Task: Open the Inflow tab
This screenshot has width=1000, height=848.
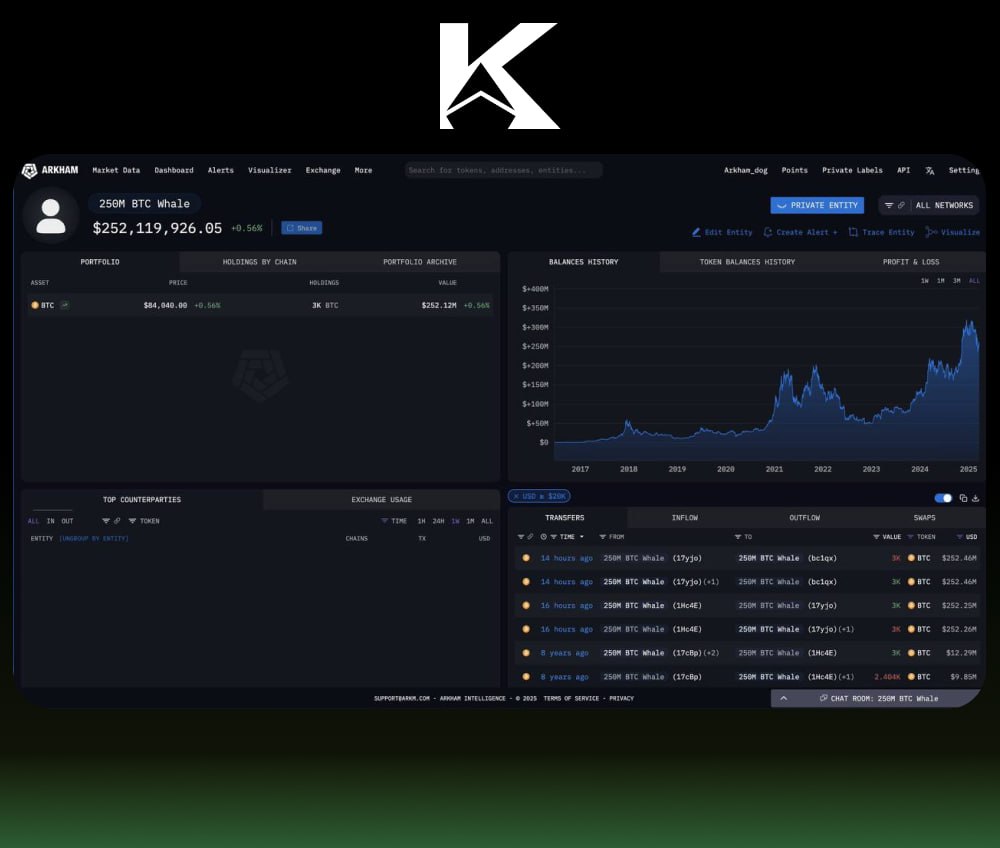Action: click(x=685, y=518)
